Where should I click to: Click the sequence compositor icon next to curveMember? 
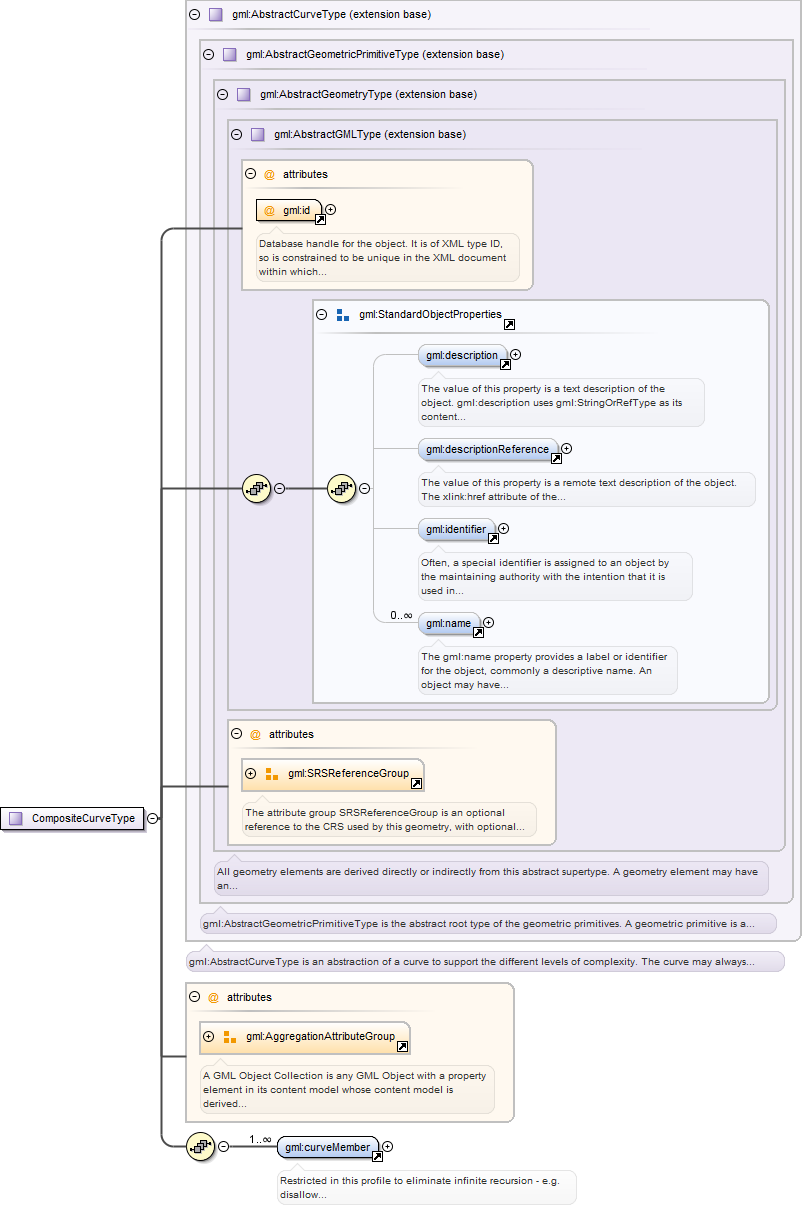pyautogui.click(x=201, y=1147)
